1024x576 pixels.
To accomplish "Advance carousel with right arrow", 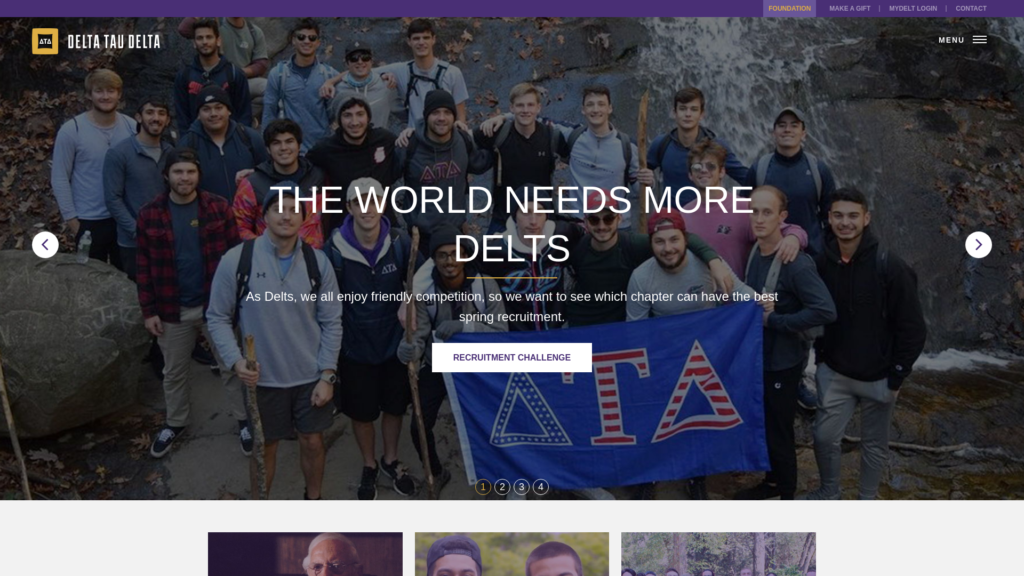I will [x=978, y=245].
